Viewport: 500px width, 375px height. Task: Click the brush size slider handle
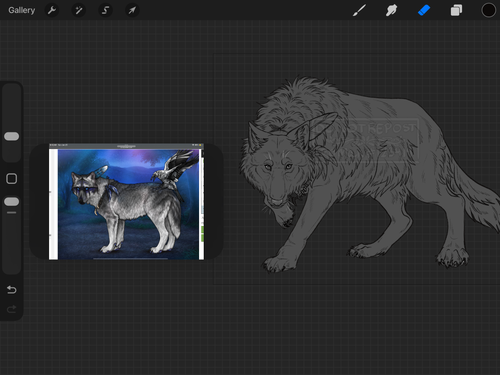[x=12, y=136]
